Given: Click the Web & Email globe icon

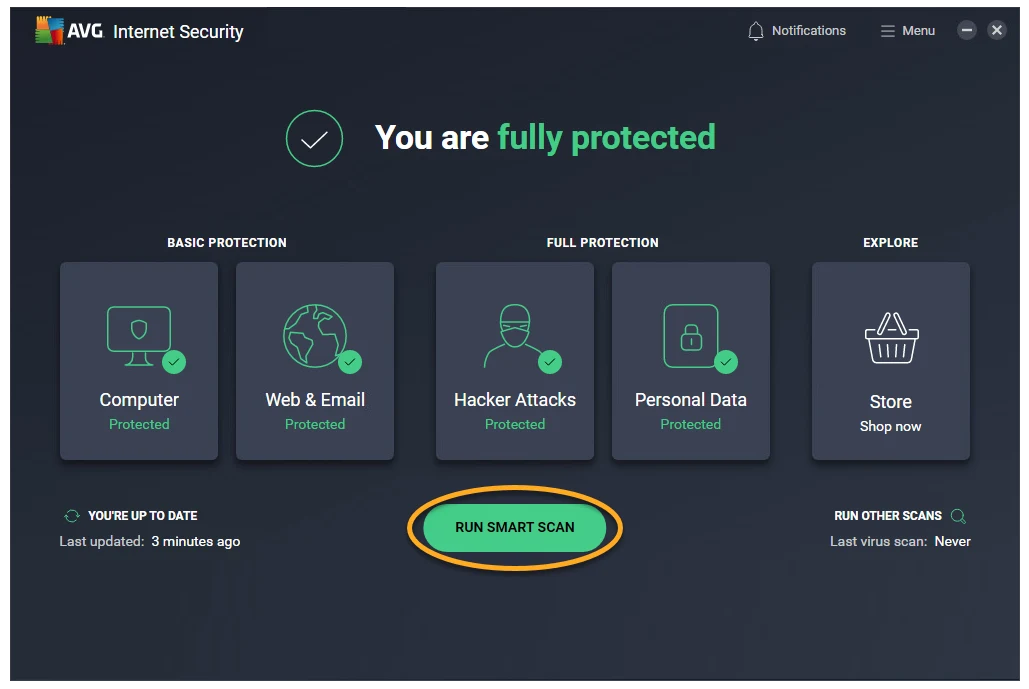Looking at the screenshot, I should click(x=314, y=335).
